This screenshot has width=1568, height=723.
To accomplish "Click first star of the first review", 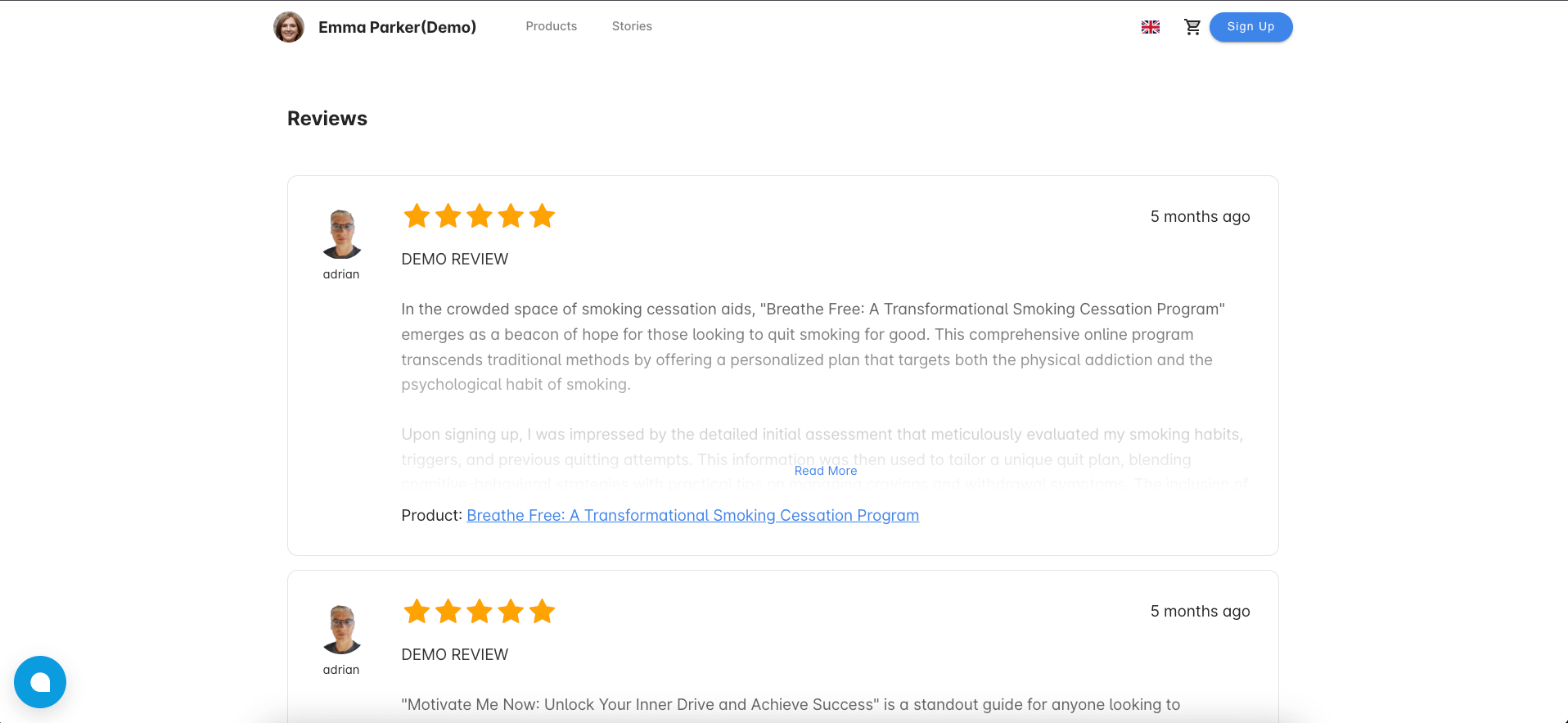I will (417, 216).
